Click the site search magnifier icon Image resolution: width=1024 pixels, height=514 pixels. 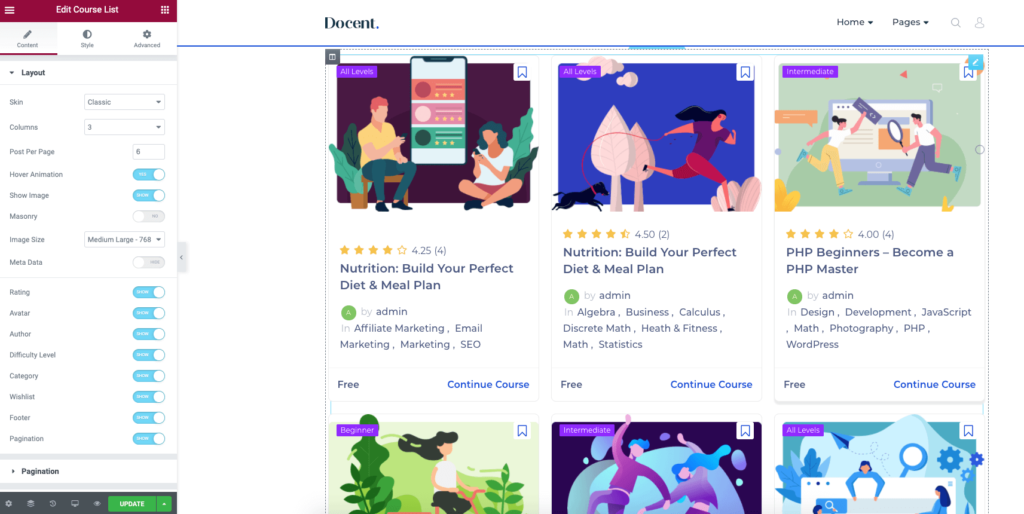point(955,23)
